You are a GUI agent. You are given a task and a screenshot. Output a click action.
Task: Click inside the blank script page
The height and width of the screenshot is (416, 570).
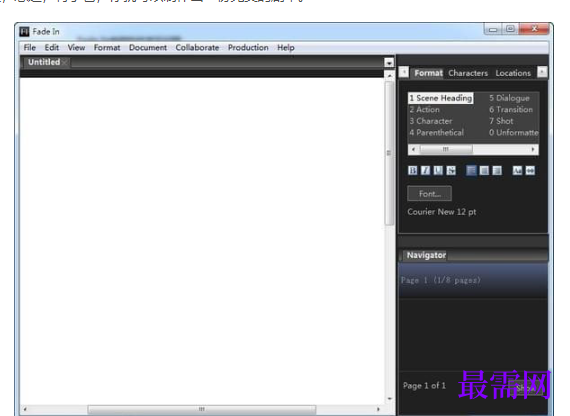202,240
